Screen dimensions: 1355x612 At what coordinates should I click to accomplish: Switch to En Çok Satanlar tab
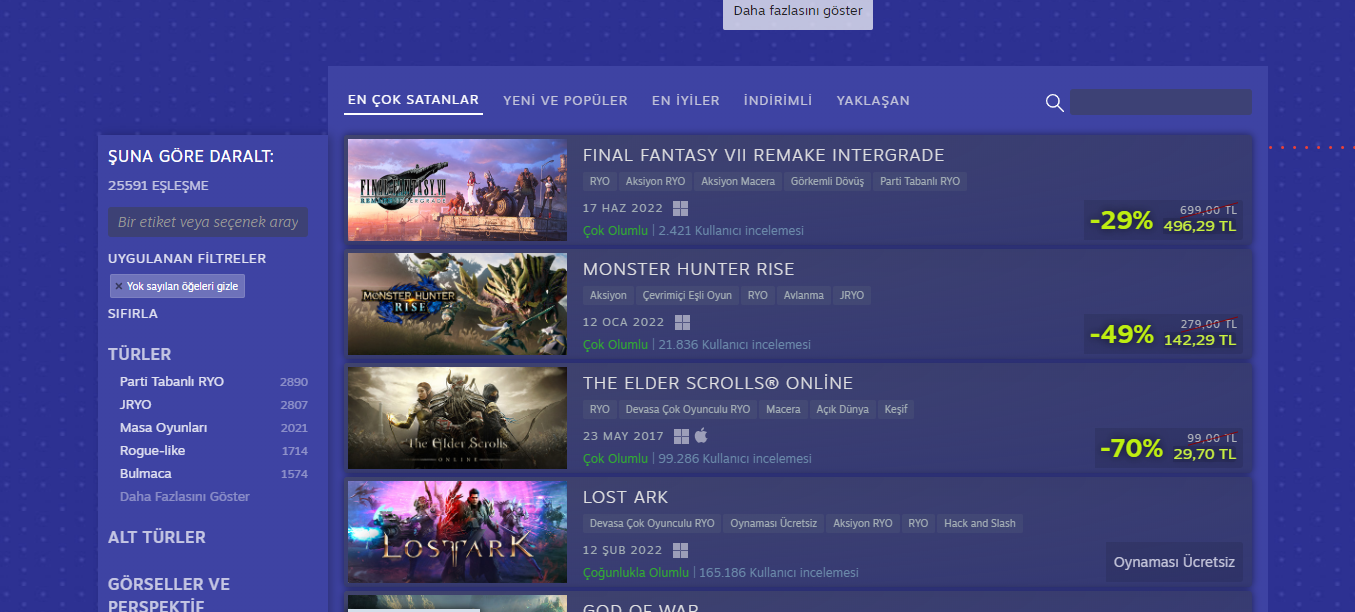[413, 100]
